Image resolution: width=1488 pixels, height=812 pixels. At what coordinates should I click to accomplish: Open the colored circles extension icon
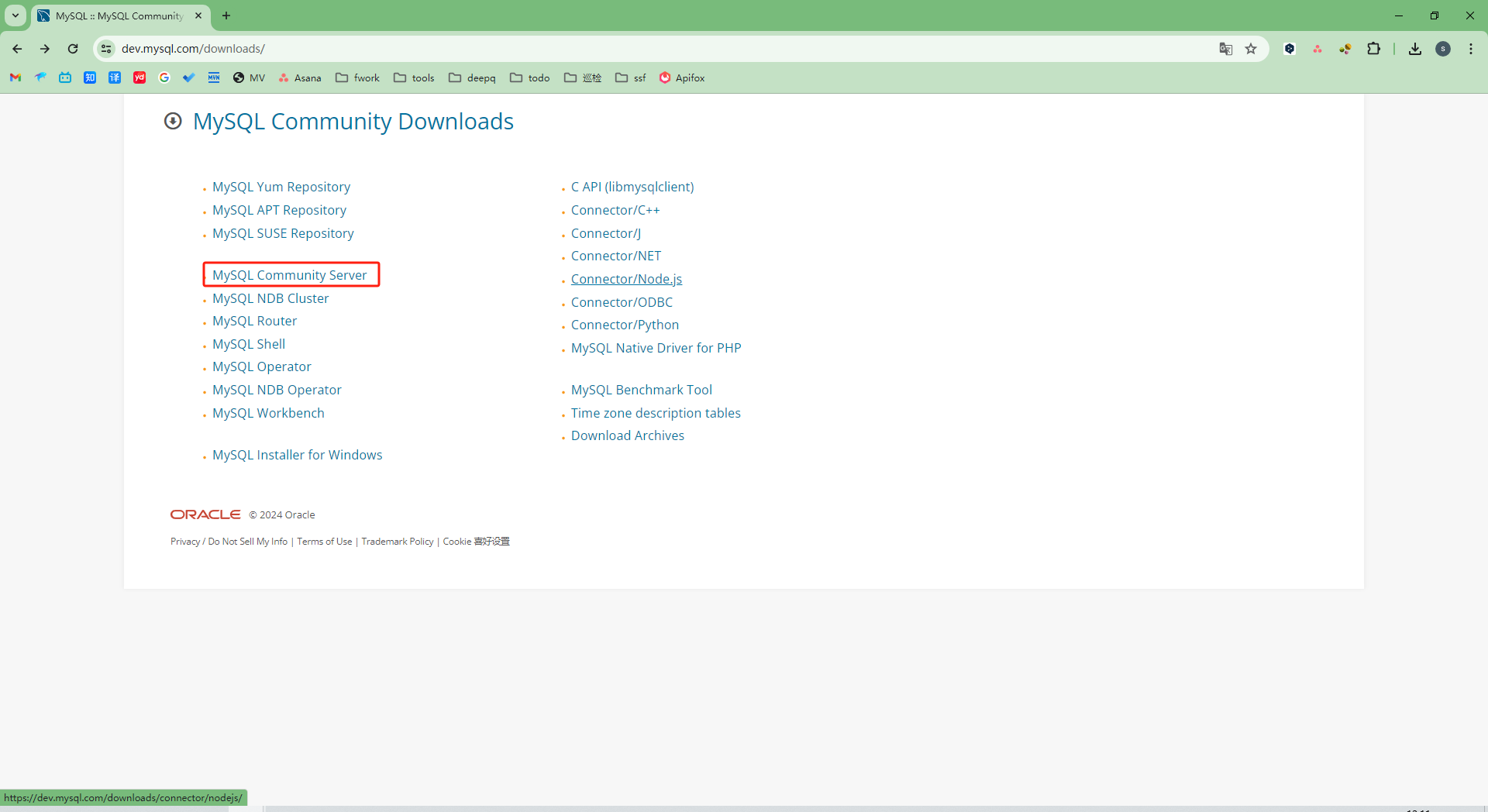click(x=1345, y=49)
